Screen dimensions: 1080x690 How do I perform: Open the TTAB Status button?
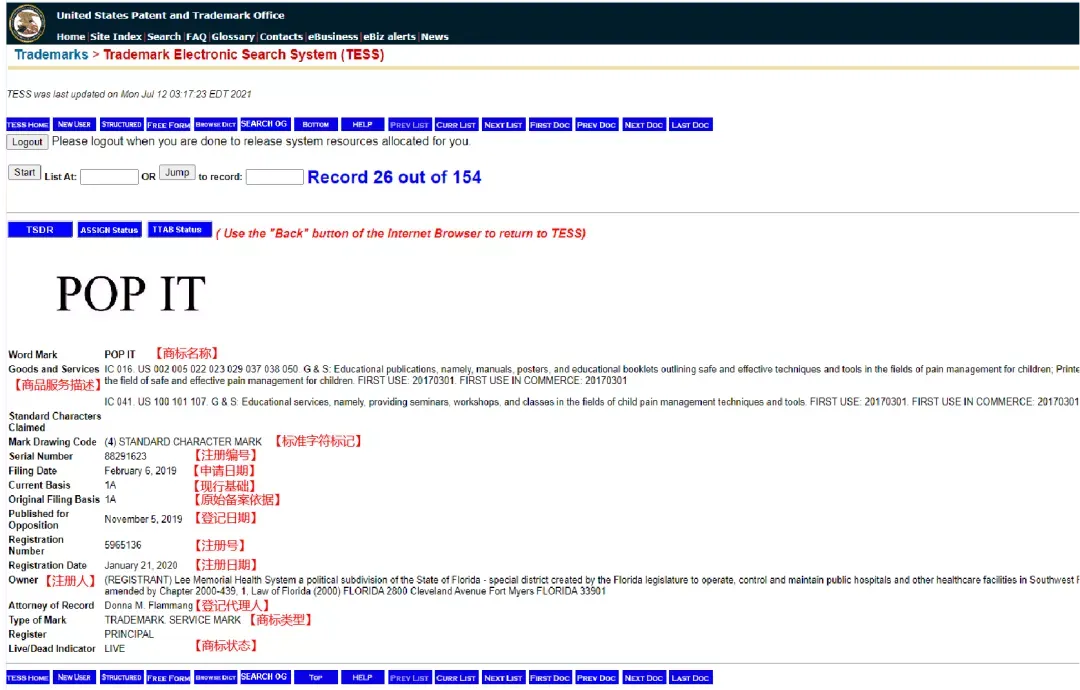click(179, 229)
